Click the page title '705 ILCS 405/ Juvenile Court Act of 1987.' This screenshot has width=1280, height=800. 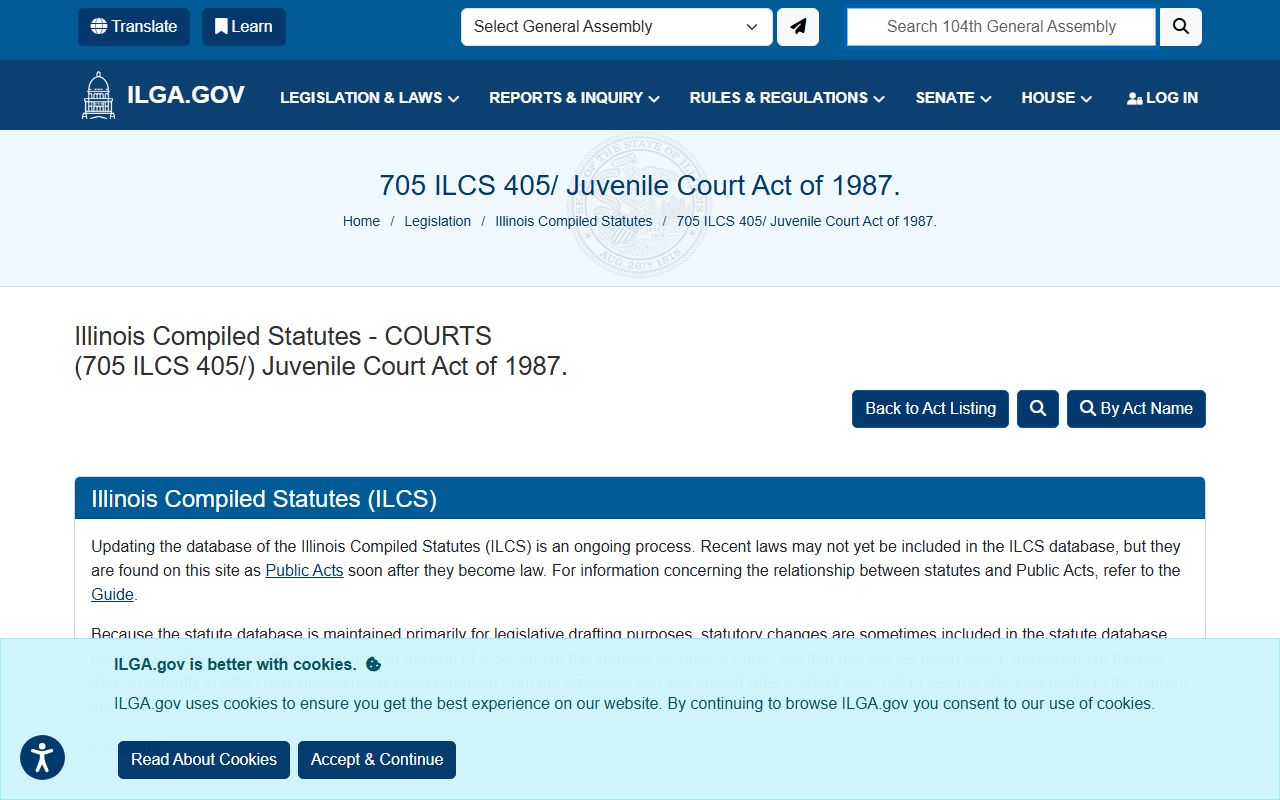click(640, 186)
